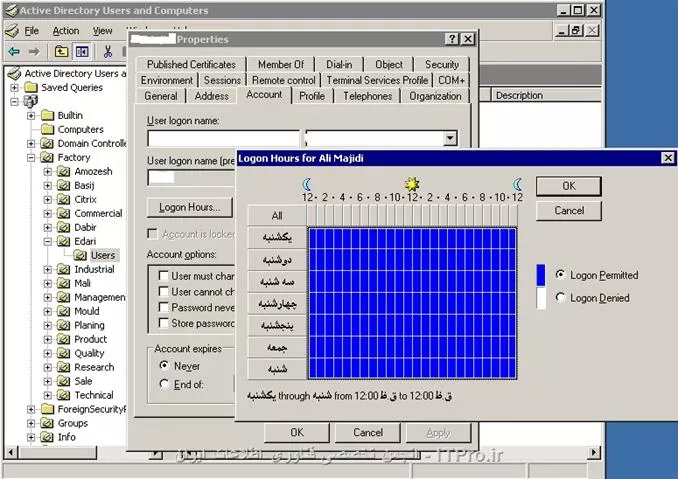This screenshot has height=479, width=678.
Task: Select Logon Denied radio button
Action: pyautogui.click(x=560, y=297)
